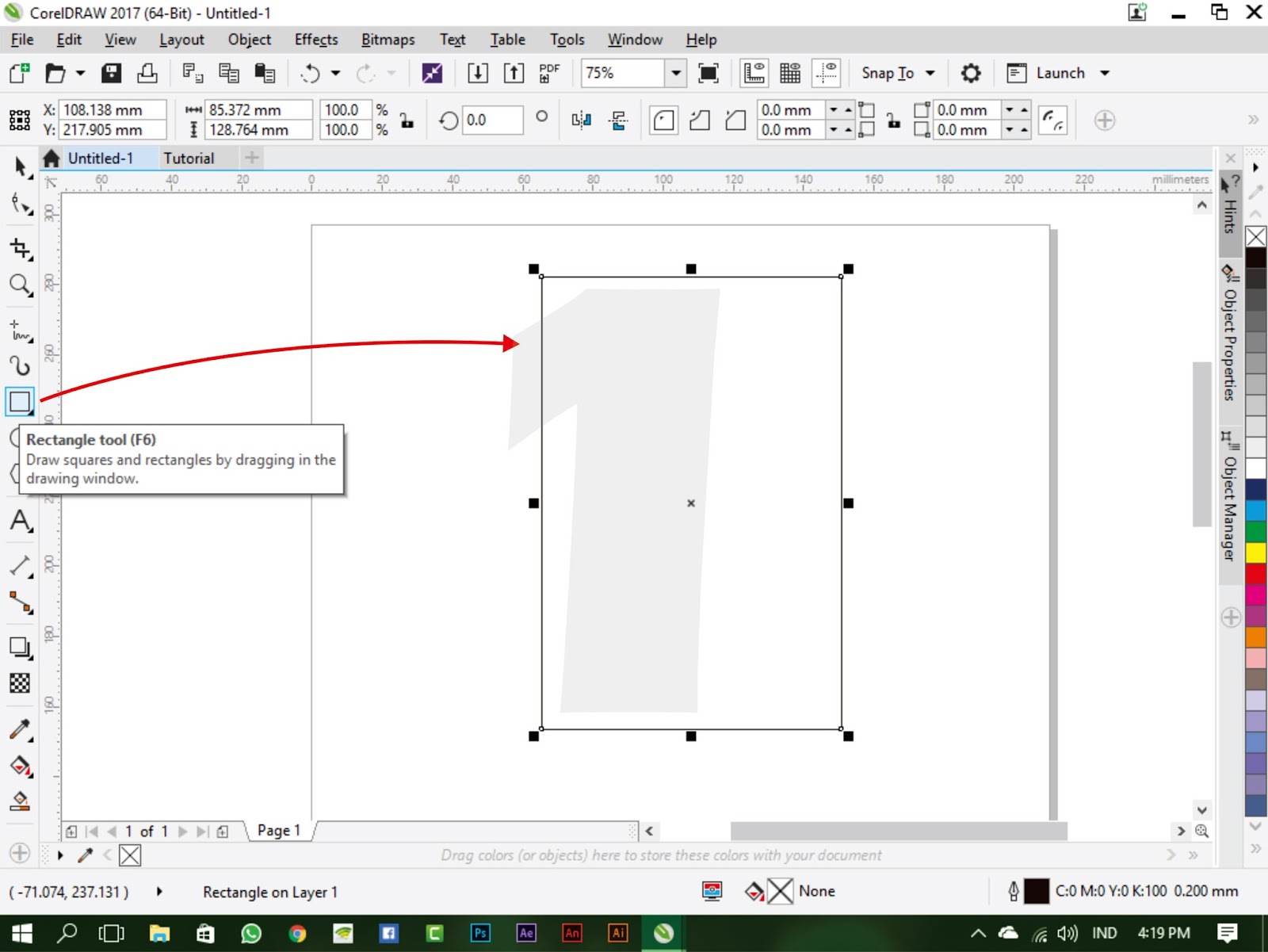Select the Pick tool
The height and width of the screenshot is (952, 1268).
click(x=20, y=167)
